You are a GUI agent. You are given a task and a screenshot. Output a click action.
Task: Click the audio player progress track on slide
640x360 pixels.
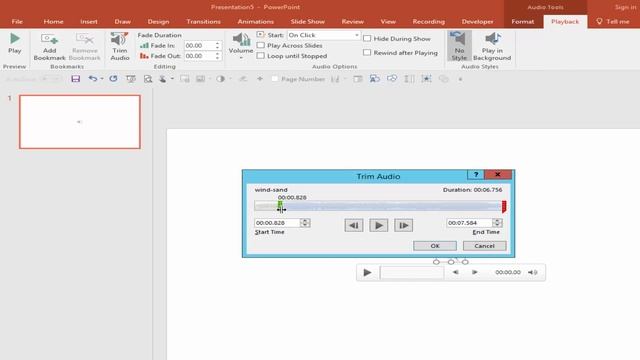click(412, 272)
